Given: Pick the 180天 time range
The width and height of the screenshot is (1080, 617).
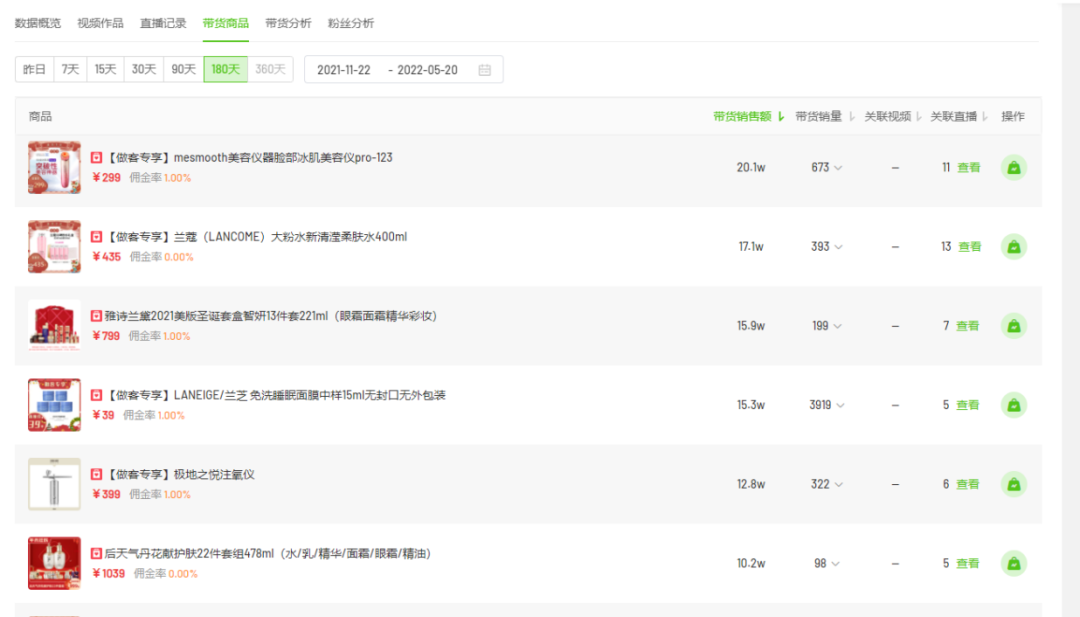Looking at the screenshot, I should coord(226,70).
